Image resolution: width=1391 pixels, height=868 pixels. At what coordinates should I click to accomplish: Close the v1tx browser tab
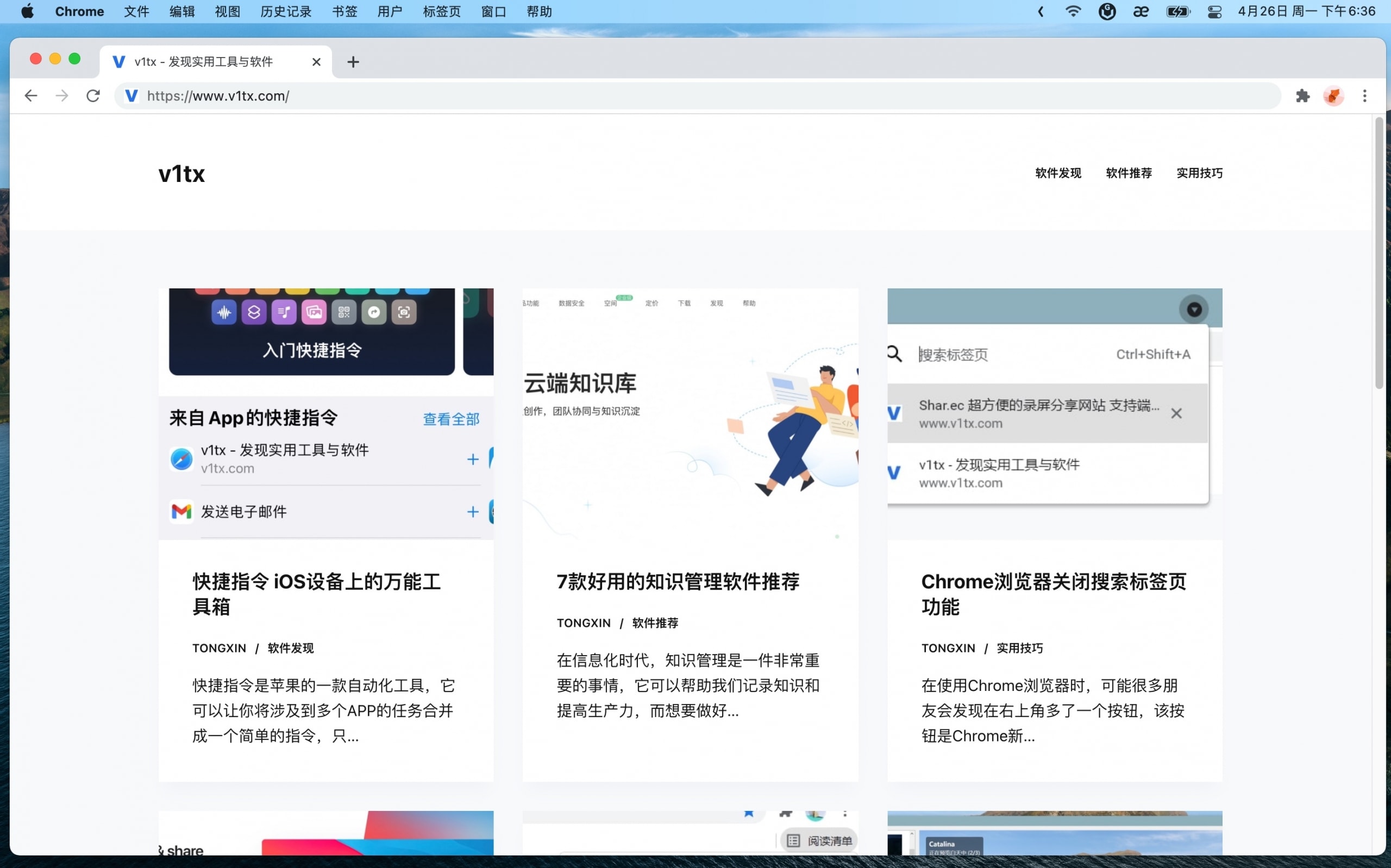316,62
